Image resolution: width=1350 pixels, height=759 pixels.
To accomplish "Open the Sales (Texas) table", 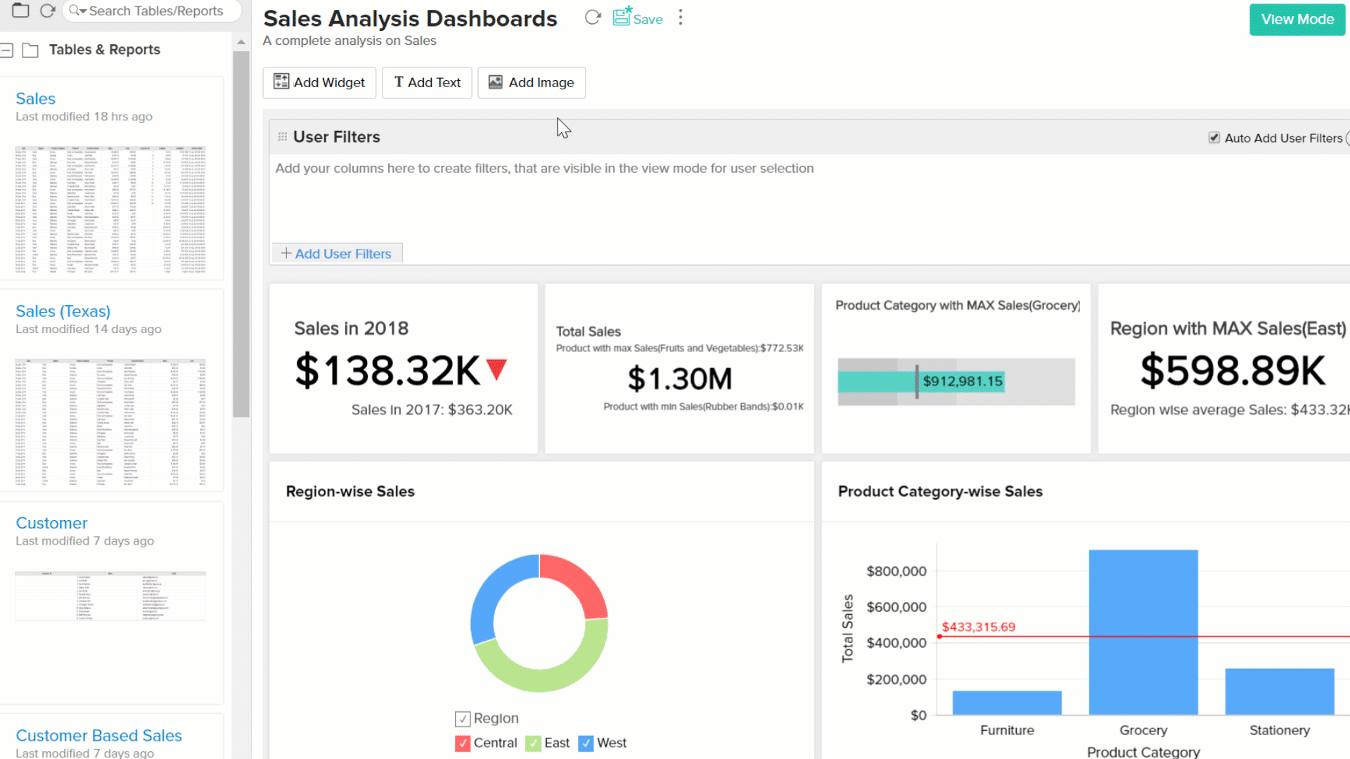I will tap(63, 311).
